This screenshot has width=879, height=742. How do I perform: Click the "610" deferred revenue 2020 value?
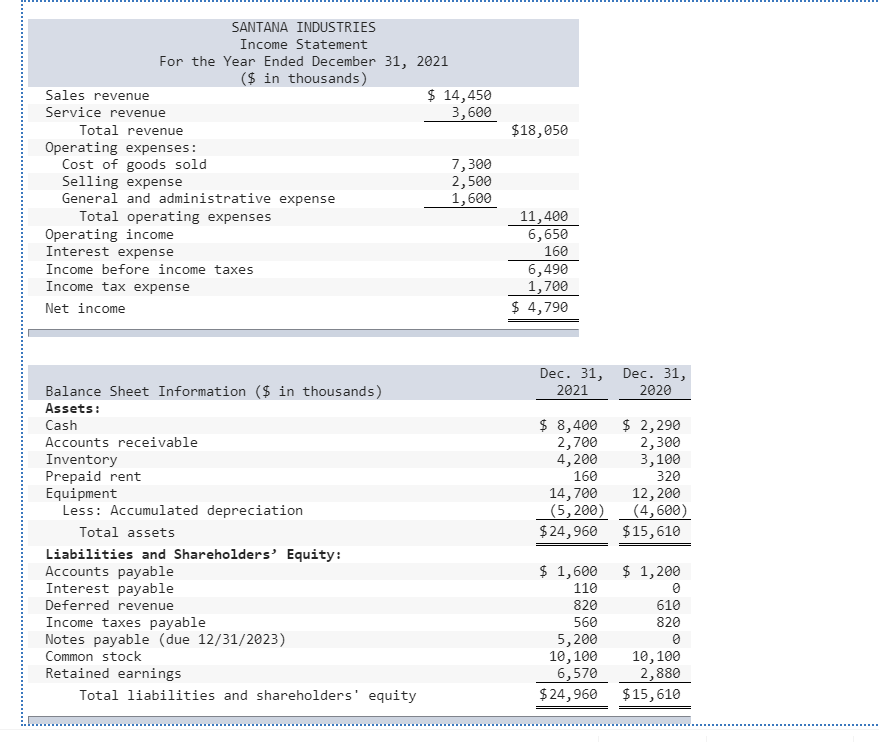[x=668, y=605]
